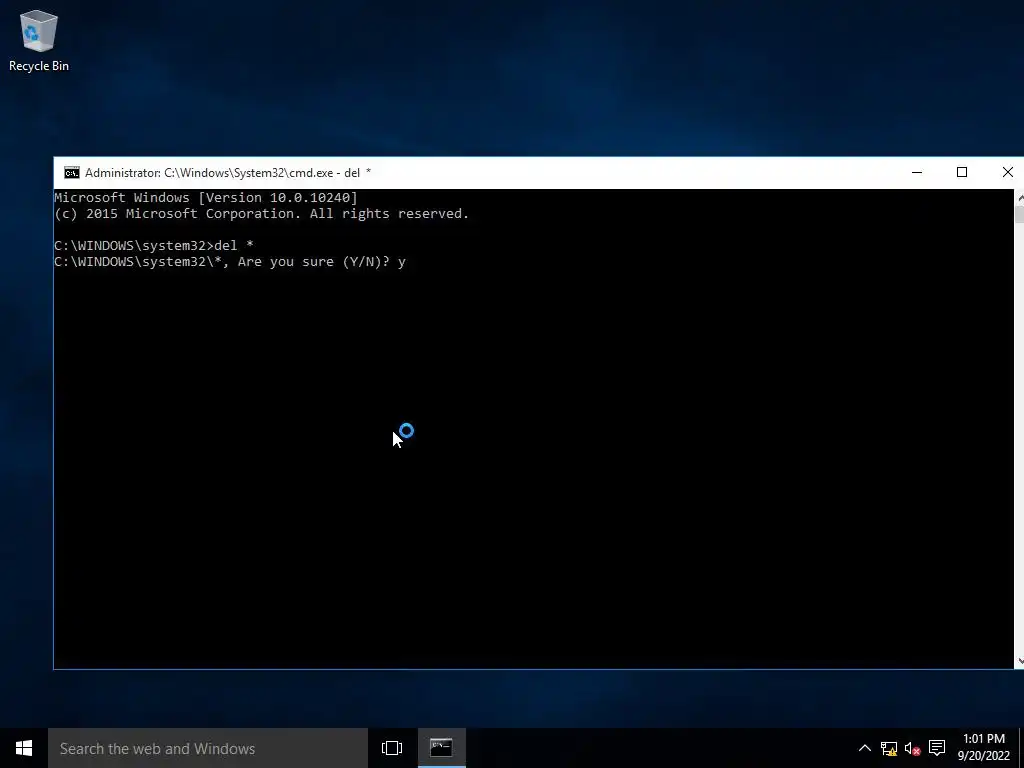This screenshot has height=768, width=1024.
Task: Show hidden system tray icons
Action: point(865,748)
